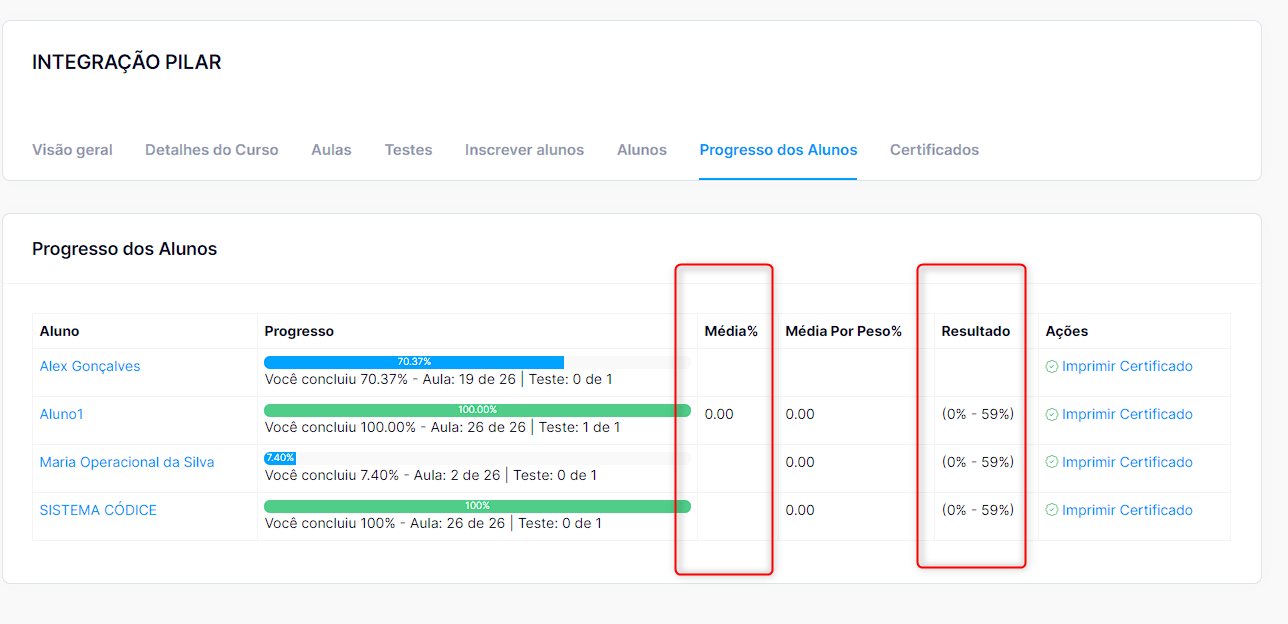Viewport: 1288px width, 624px height.
Task: Switch to the Alunos tab
Action: pos(641,150)
